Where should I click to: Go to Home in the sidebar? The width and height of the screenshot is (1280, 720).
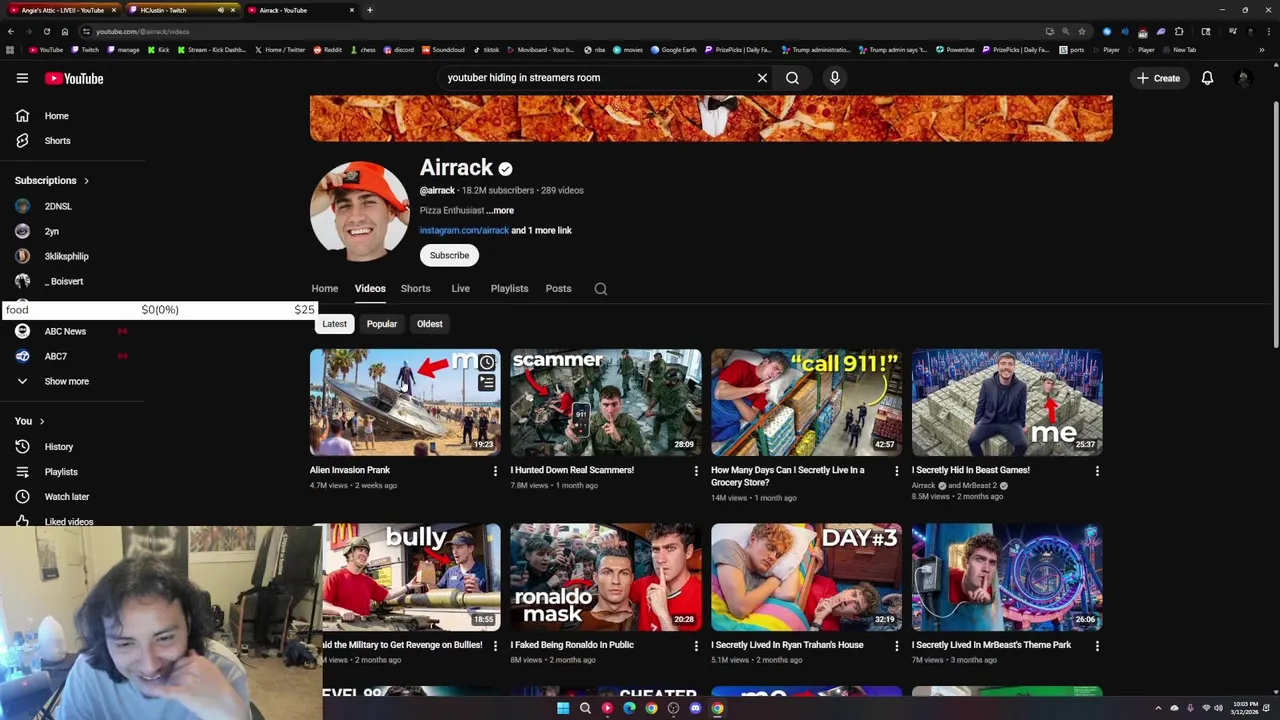57,116
